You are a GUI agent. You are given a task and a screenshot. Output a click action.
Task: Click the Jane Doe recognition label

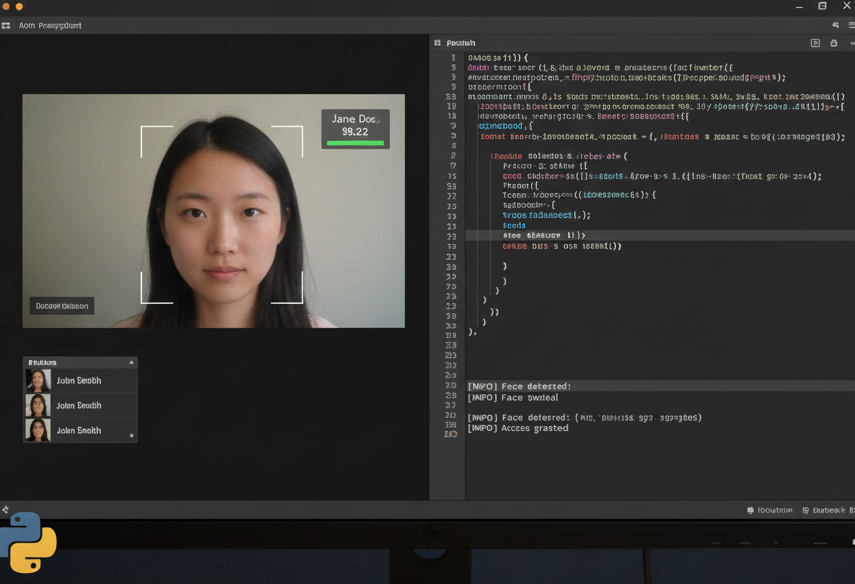click(x=355, y=124)
